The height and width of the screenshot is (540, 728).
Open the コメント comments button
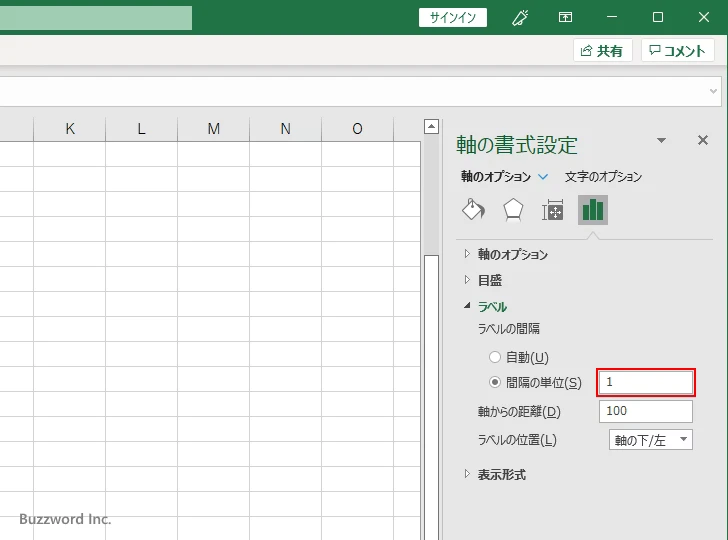coord(677,50)
